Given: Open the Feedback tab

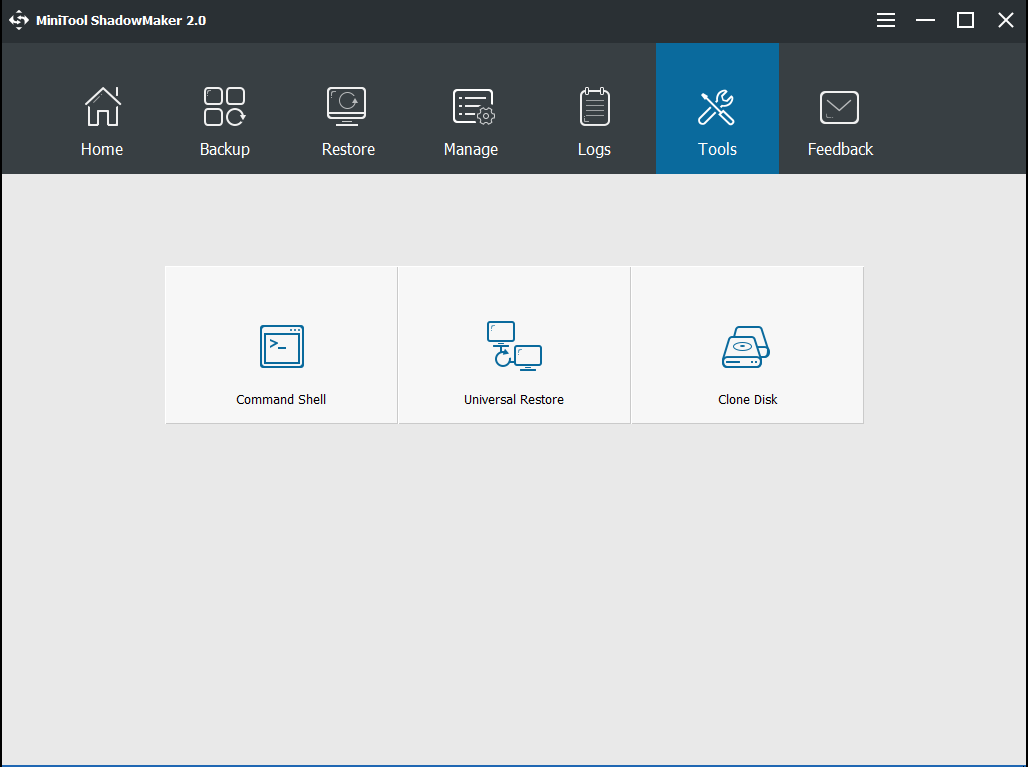Looking at the screenshot, I should coord(840,109).
